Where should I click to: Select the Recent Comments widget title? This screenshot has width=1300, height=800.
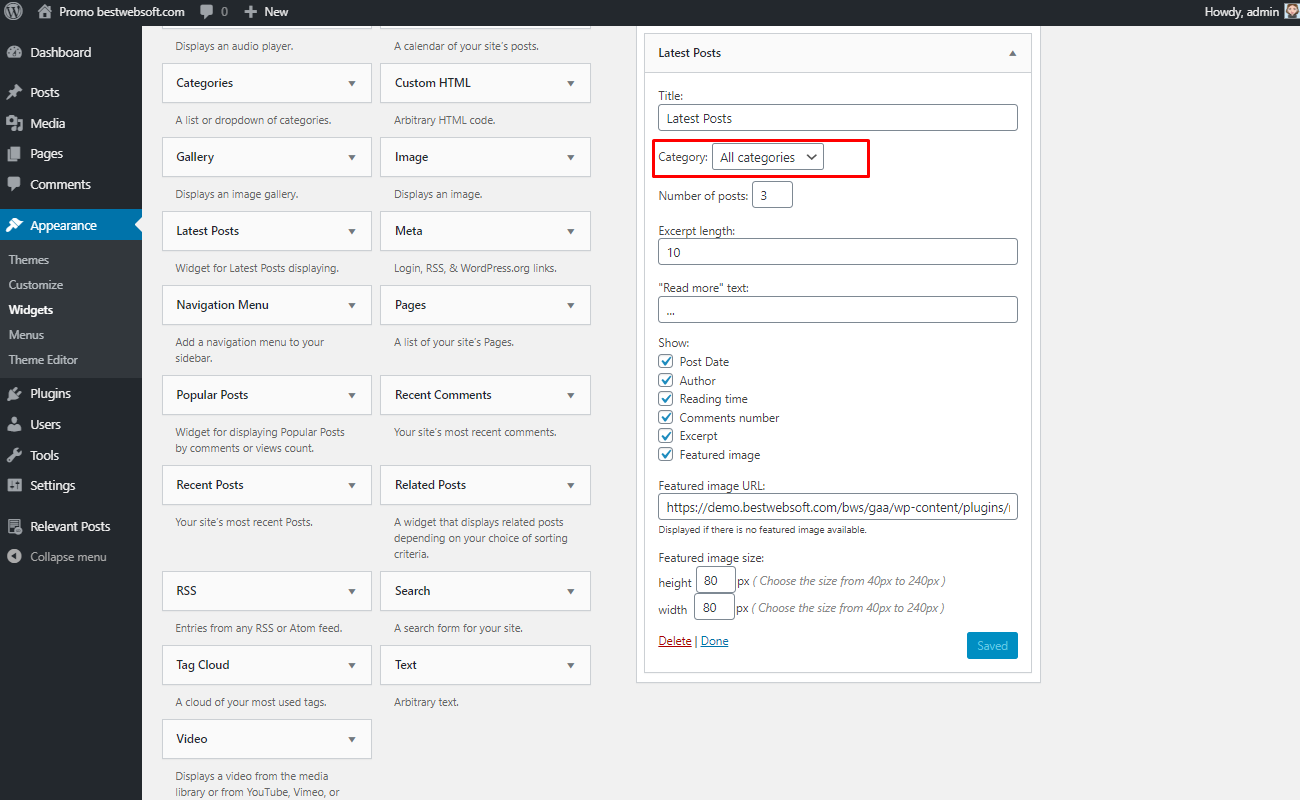click(x=443, y=395)
